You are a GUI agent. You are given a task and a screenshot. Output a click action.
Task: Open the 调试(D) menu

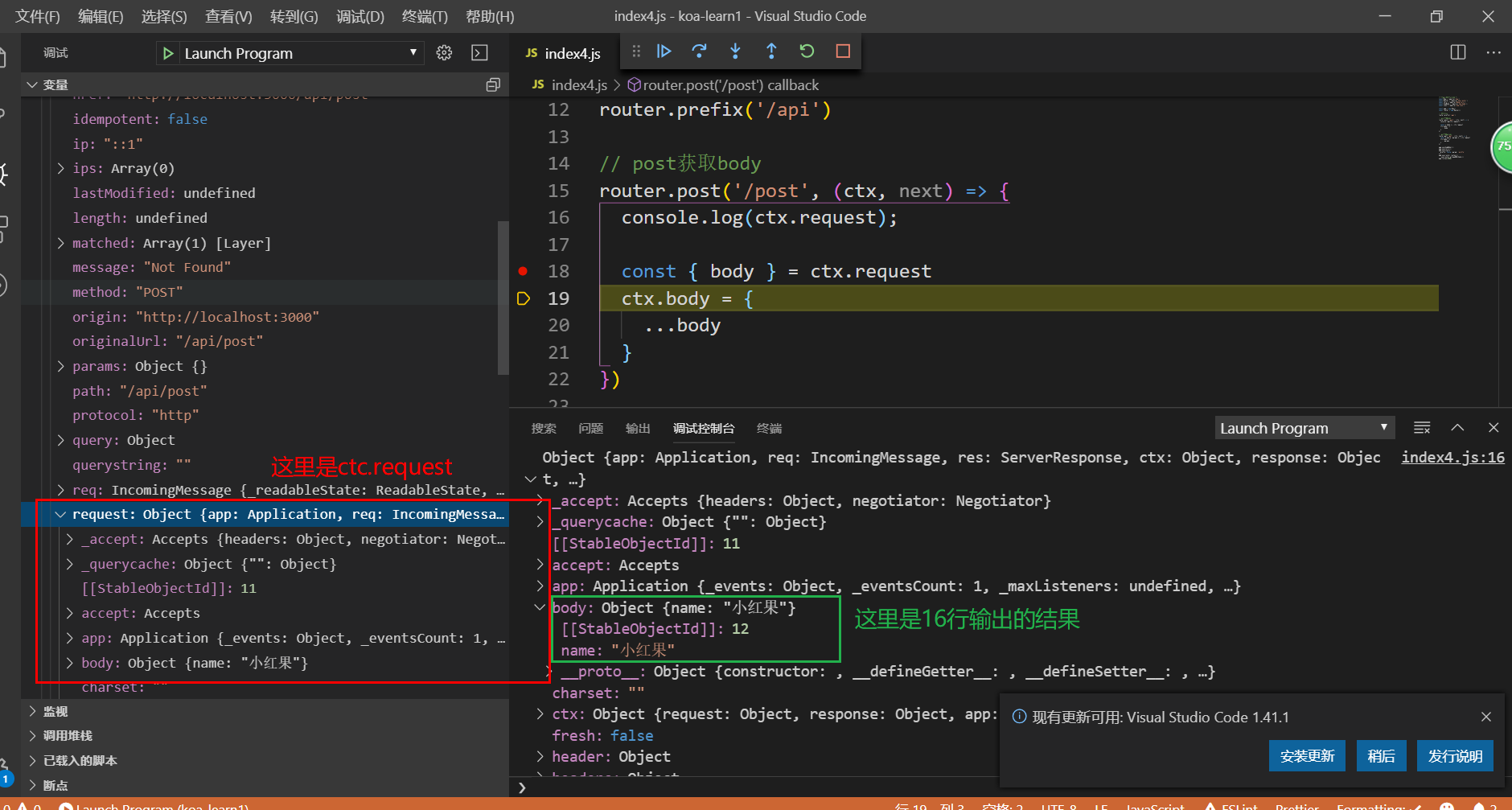[x=360, y=16]
